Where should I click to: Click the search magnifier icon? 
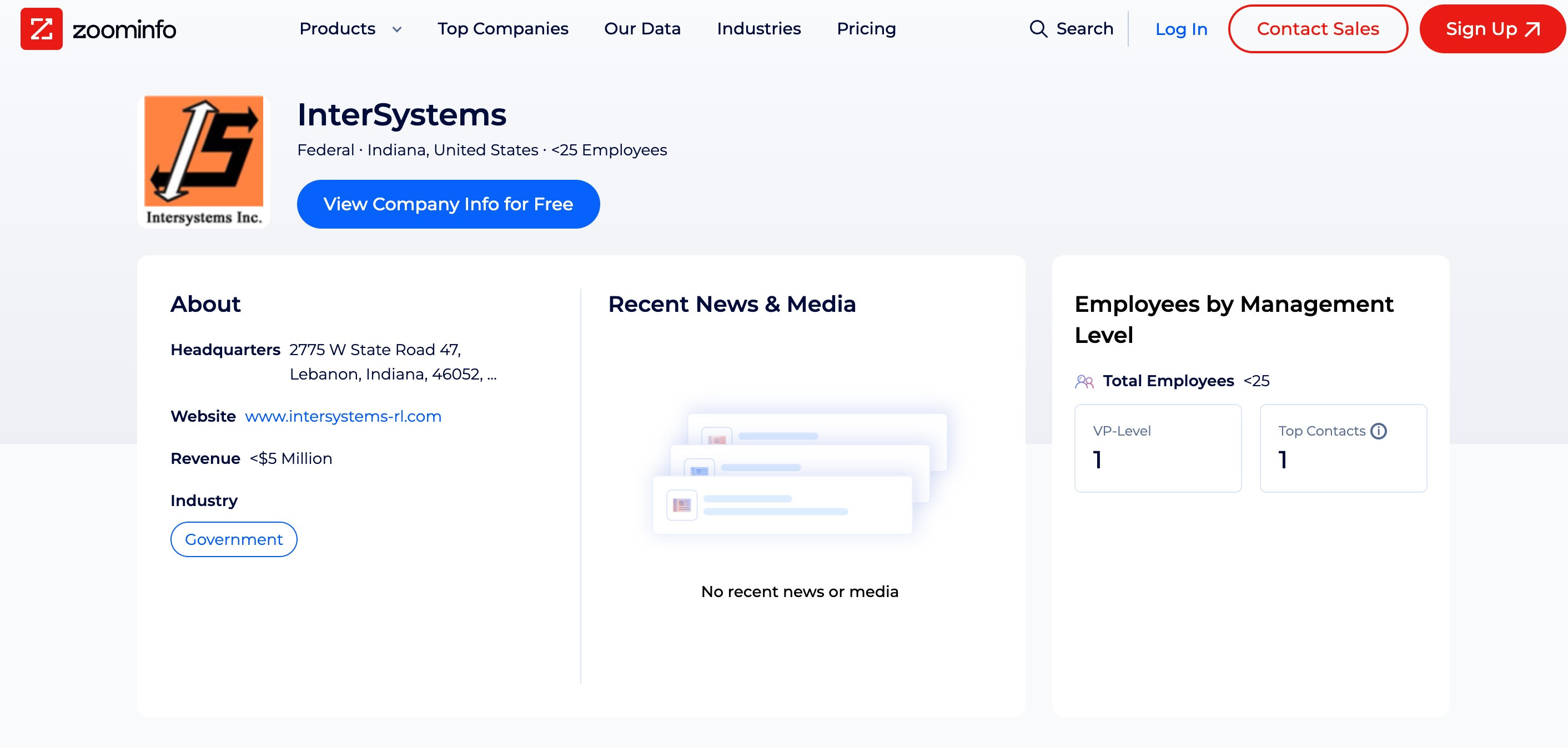tap(1038, 29)
